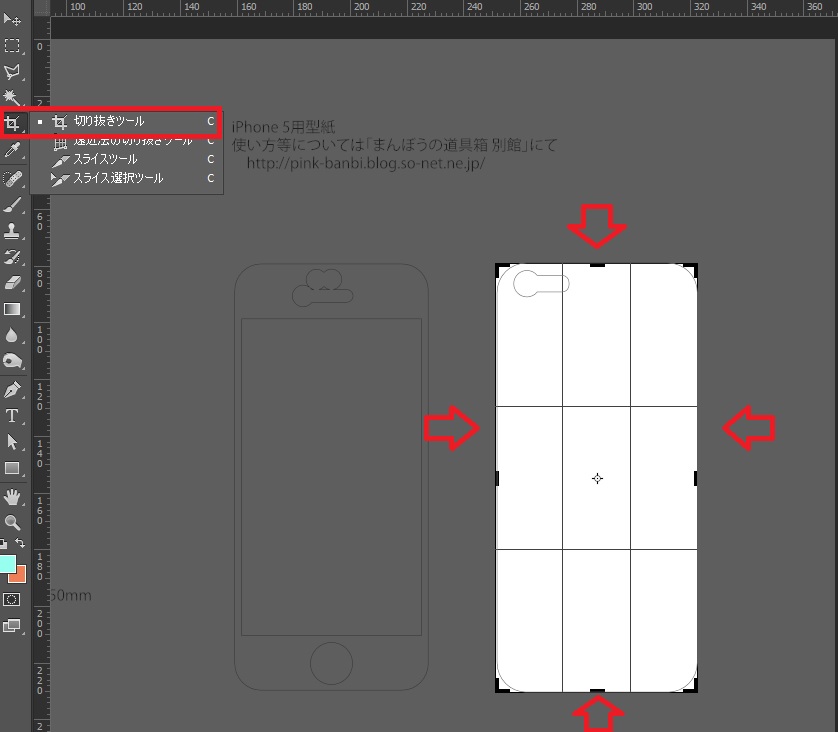Select the Eyedropper tool
This screenshot has width=838, height=732.
point(12,150)
